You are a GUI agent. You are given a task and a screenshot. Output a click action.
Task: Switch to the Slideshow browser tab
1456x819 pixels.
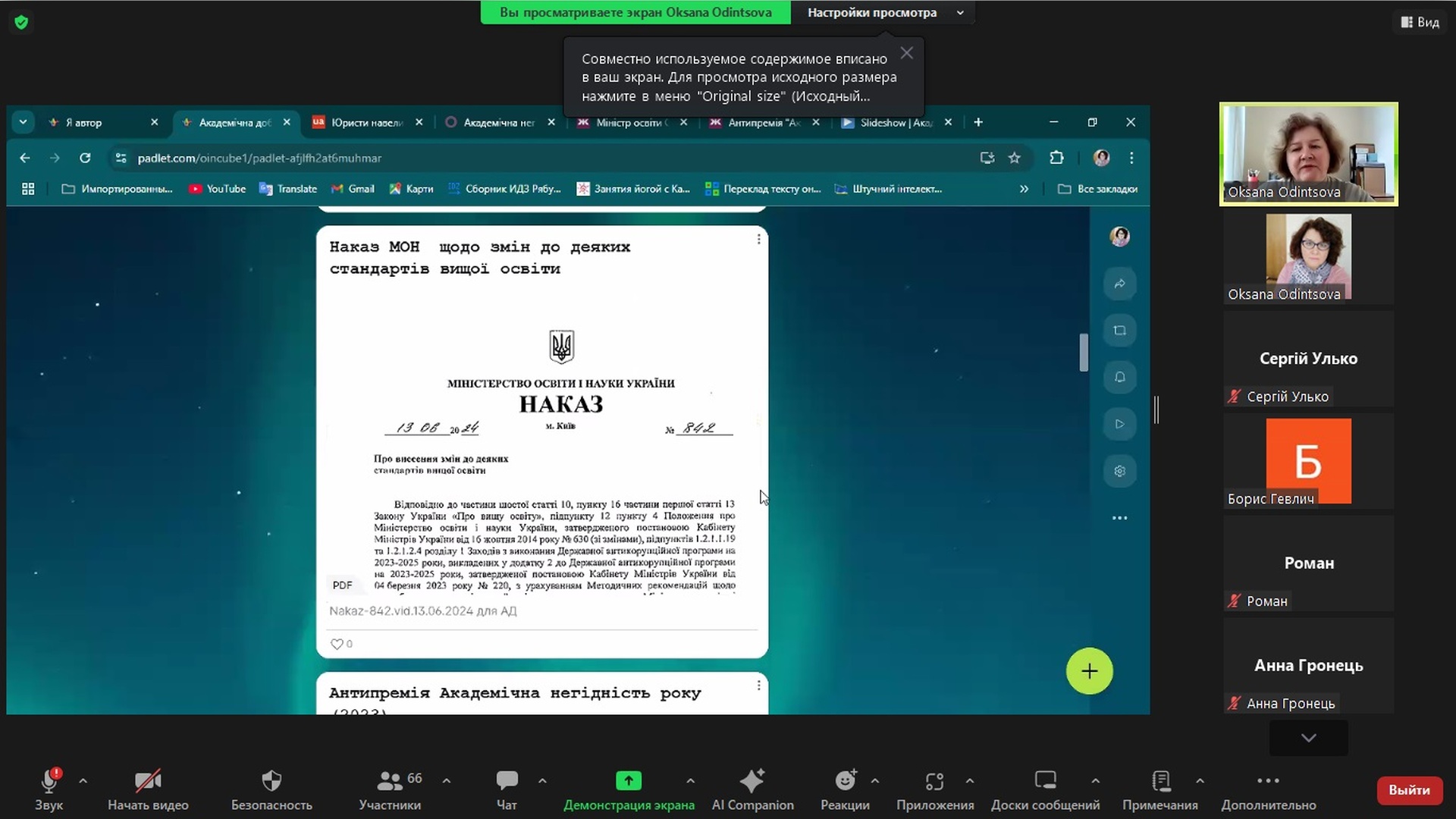point(895,122)
